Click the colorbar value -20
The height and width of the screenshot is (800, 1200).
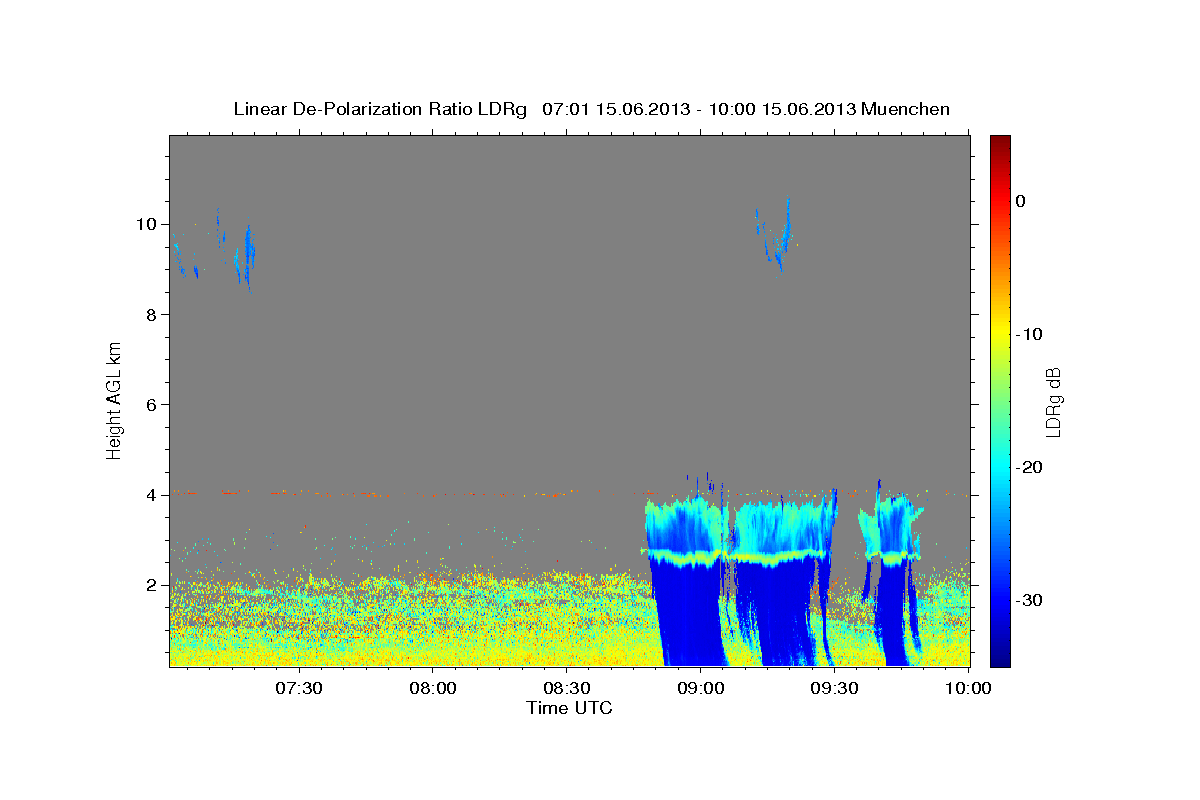pos(1029,467)
